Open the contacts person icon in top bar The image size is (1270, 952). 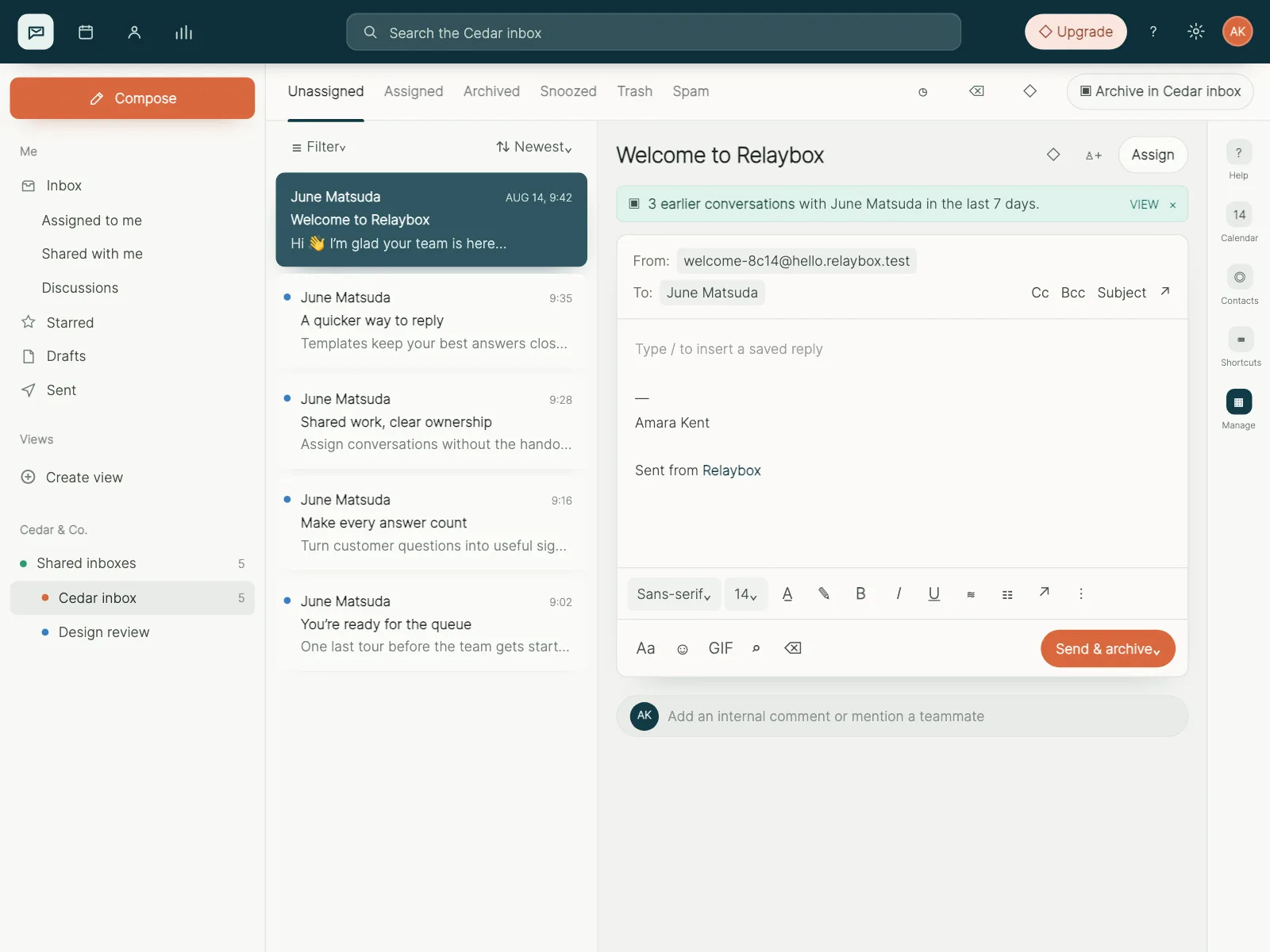134,32
